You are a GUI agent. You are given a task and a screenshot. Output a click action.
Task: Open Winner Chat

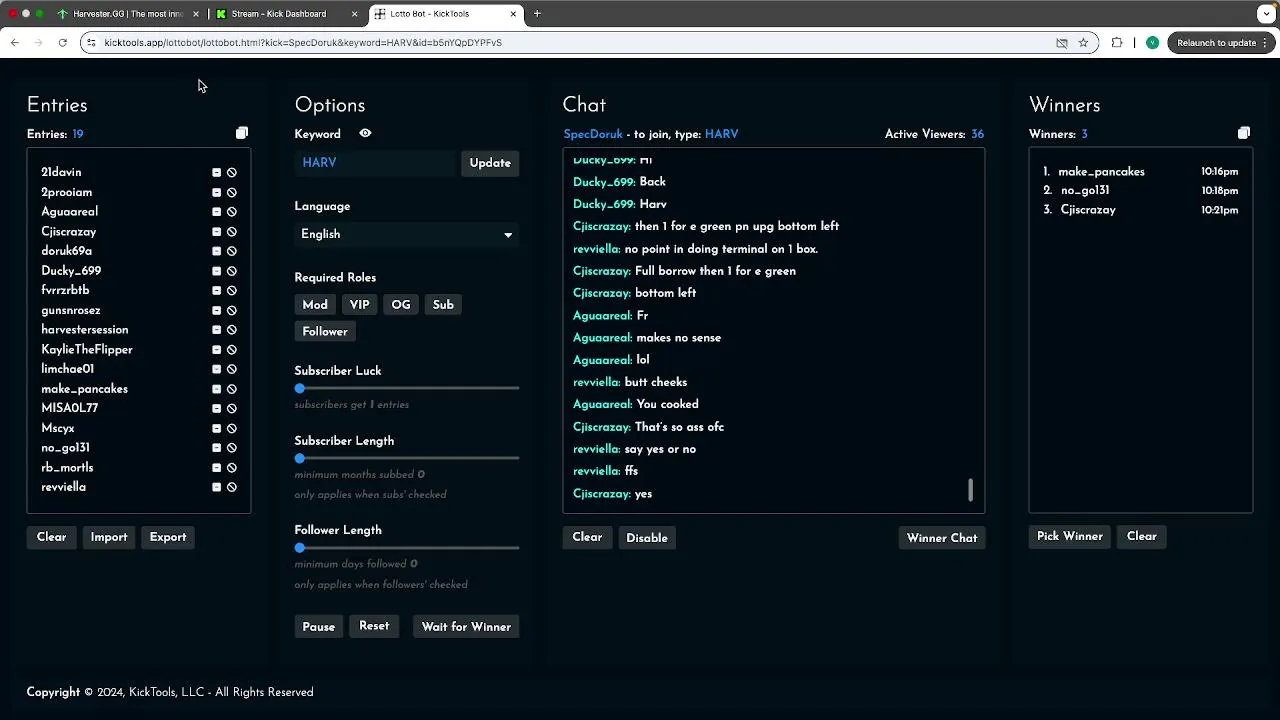pyautogui.click(x=942, y=538)
